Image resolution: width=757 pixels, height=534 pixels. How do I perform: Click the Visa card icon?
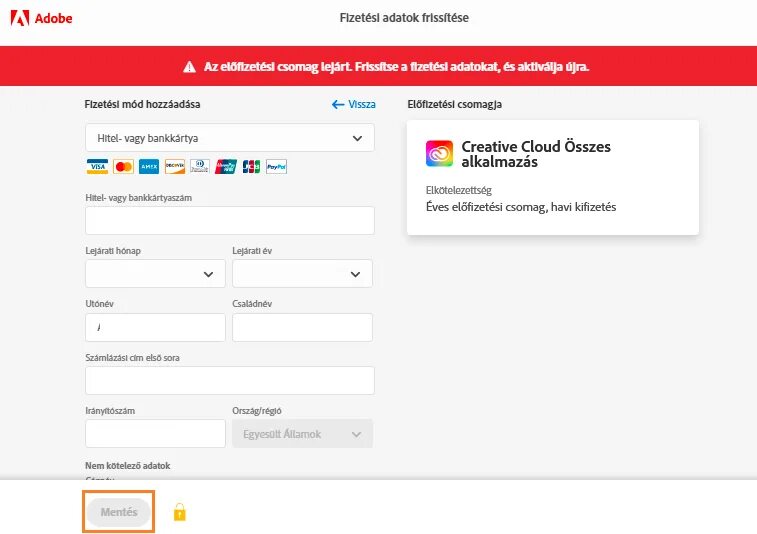click(98, 166)
